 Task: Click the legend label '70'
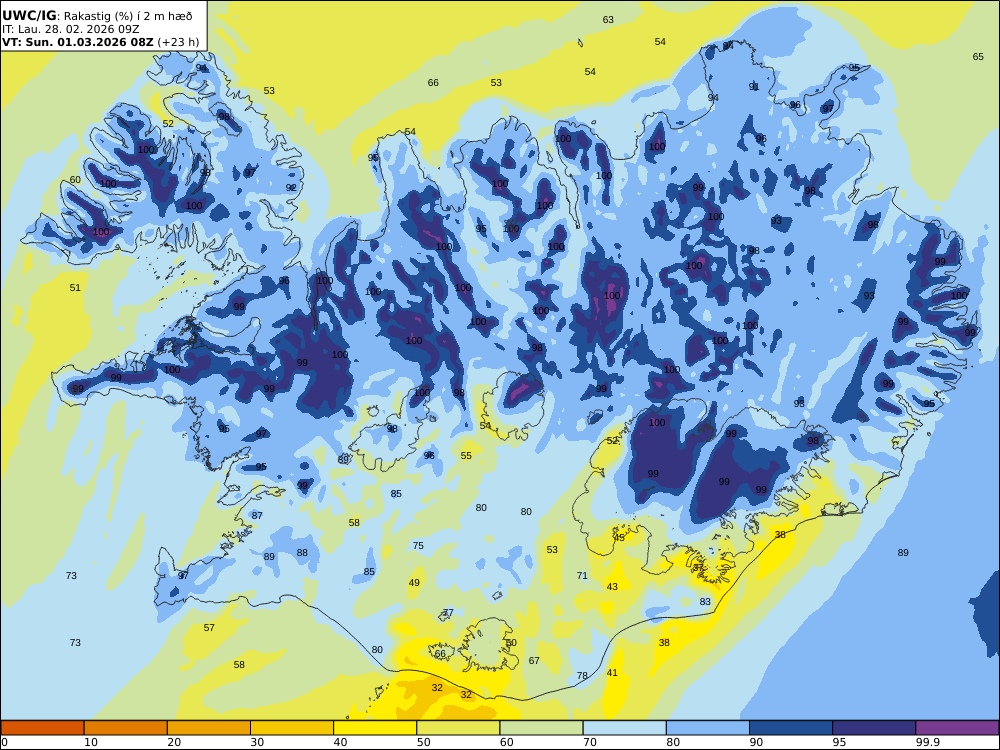pos(590,742)
